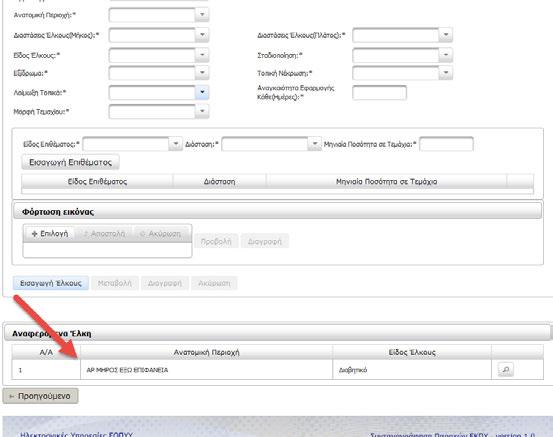Select the ΑΡ ΜΗΡΟΣ ΕΞΩ ΕΠΙΦΑΝΕΙΑ cell
This screenshot has height=437, width=553.
point(207,370)
